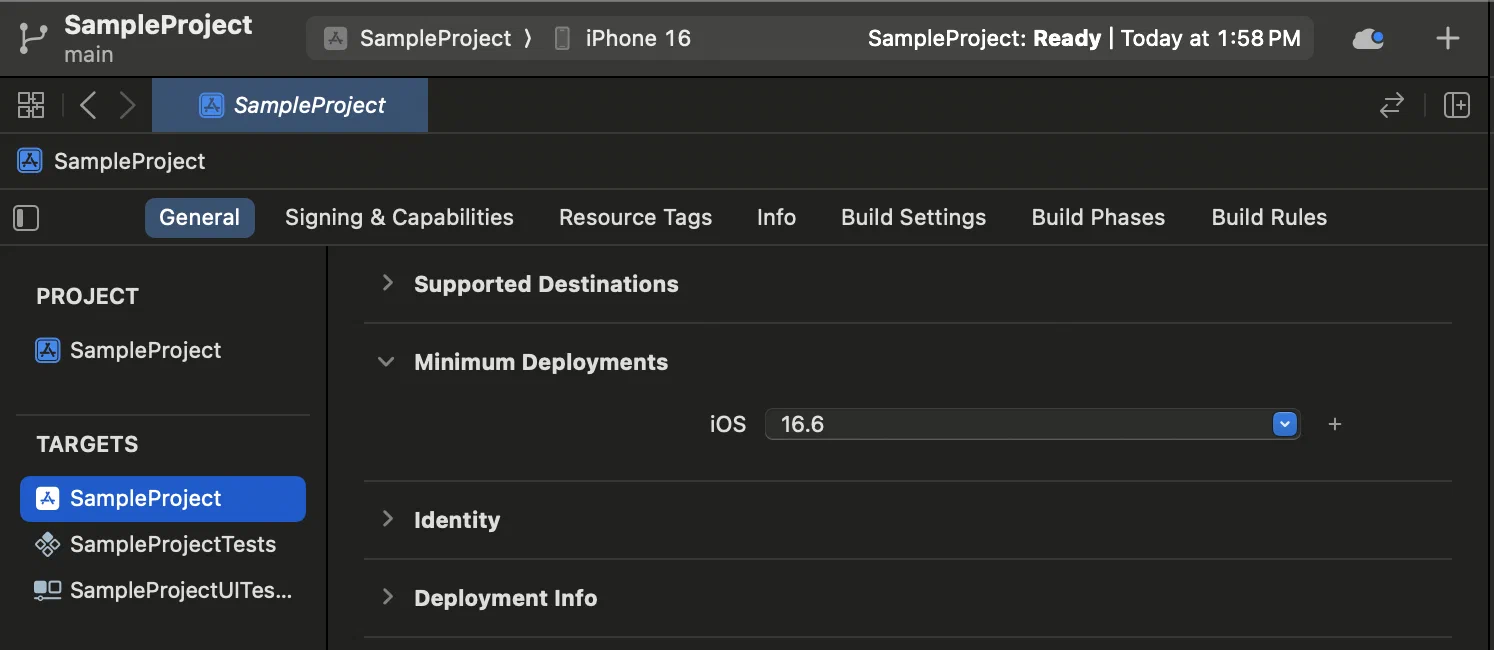Select the SampleProjectTests target
Viewport: 1494px width, 650px height.
click(x=172, y=545)
